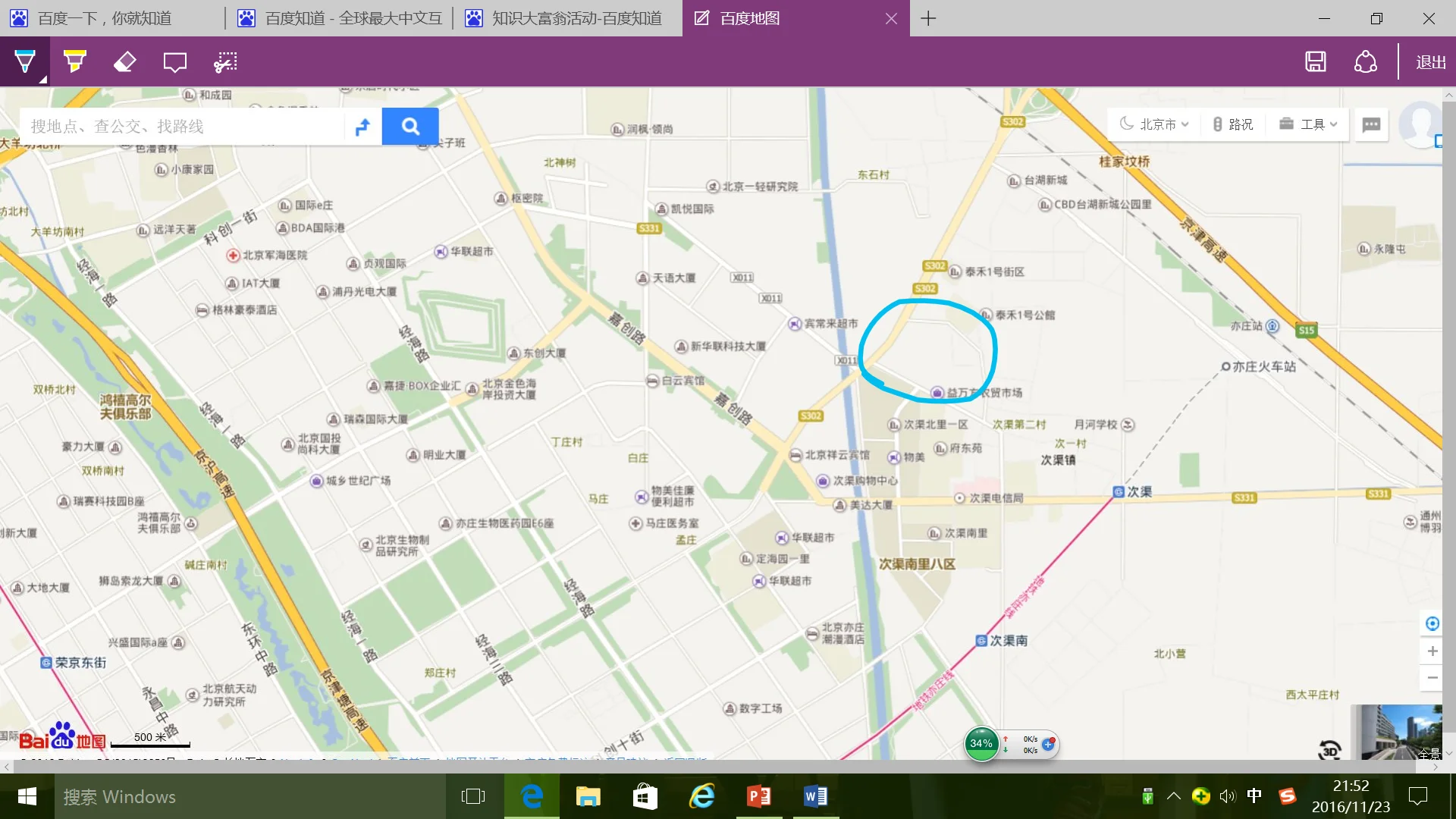Switch to the 百度一下 browser tab
Image resolution: width=1456 pixels, height=819 pixels.
coord(106,18)
